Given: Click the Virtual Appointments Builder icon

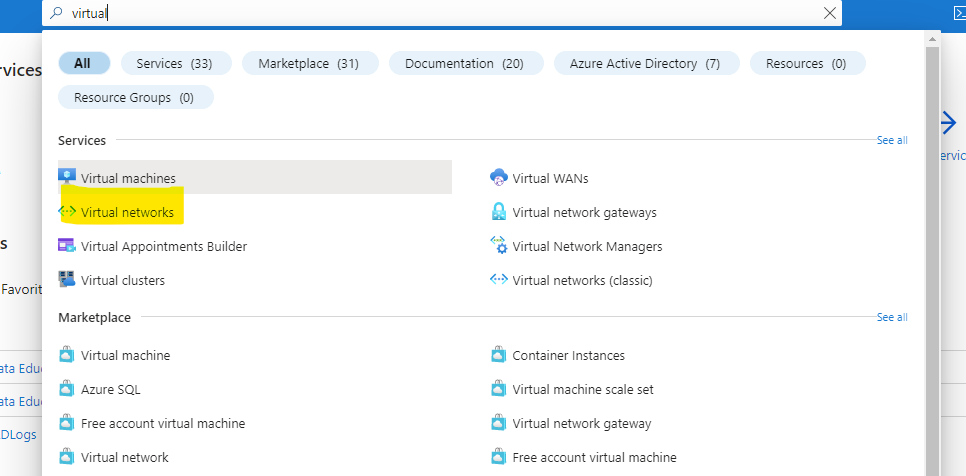Looking at the screenshot, I should (67, 246).
